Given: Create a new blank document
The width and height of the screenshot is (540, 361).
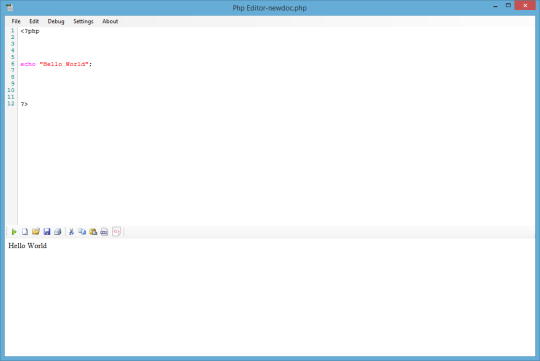Looking at the screenshot, I should pos(25,232).
